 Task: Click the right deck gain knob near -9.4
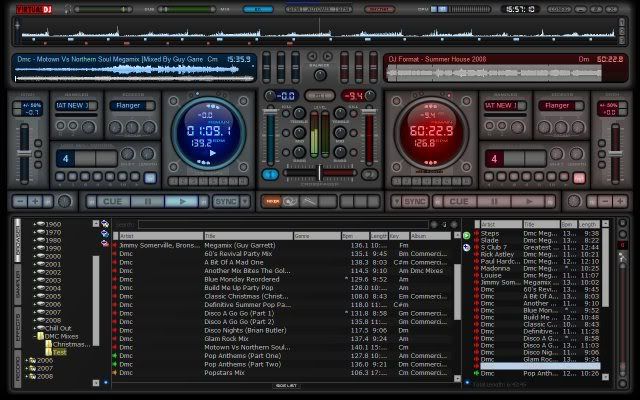click(x=370, y=96)
